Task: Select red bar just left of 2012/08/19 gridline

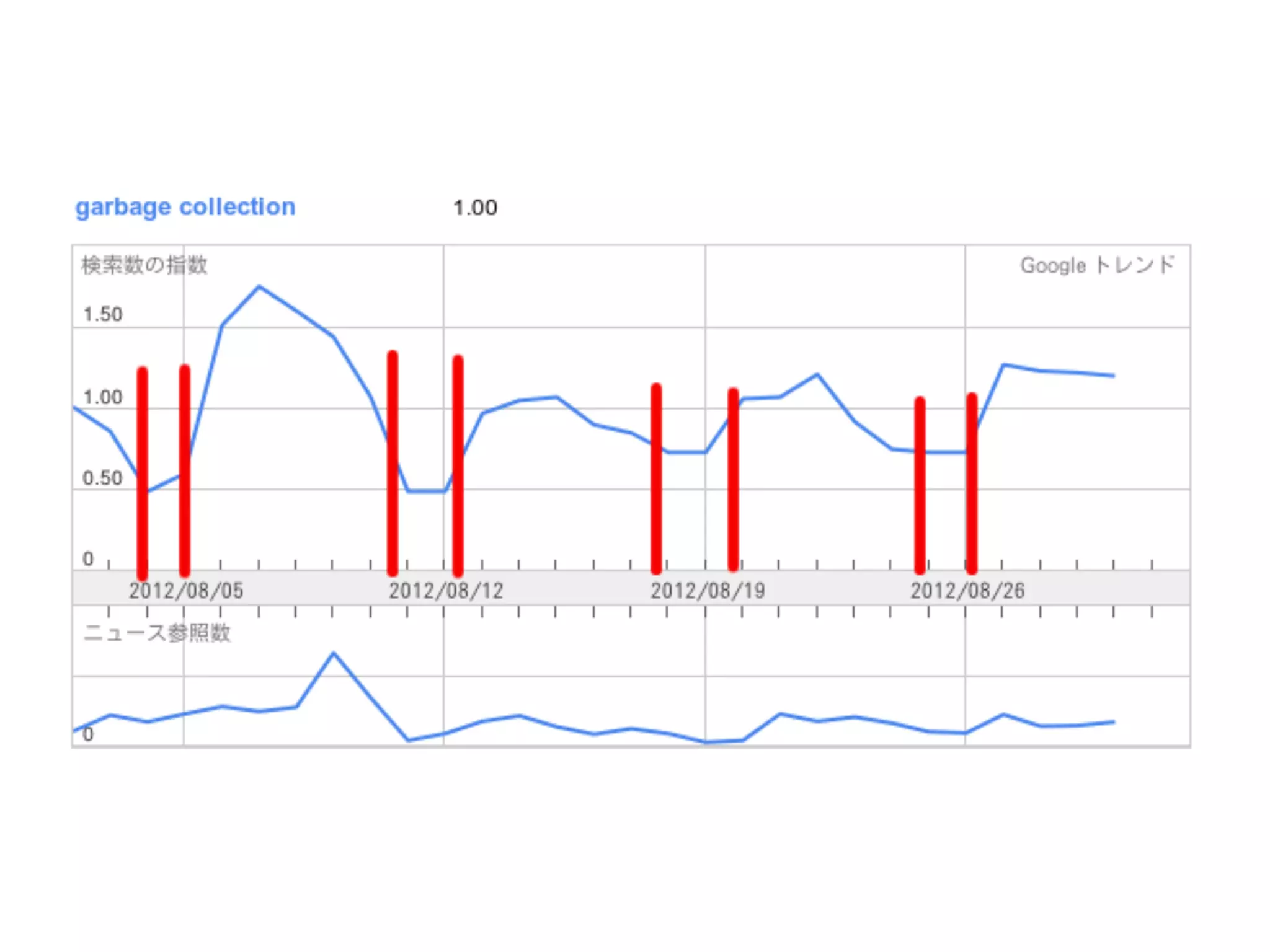Action: point(656,477)
